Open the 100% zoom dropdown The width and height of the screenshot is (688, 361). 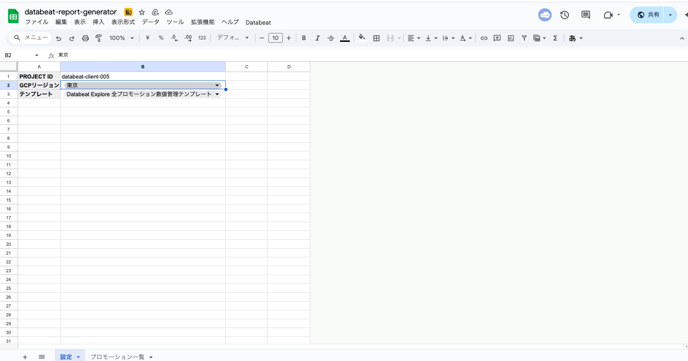[122, 38]
